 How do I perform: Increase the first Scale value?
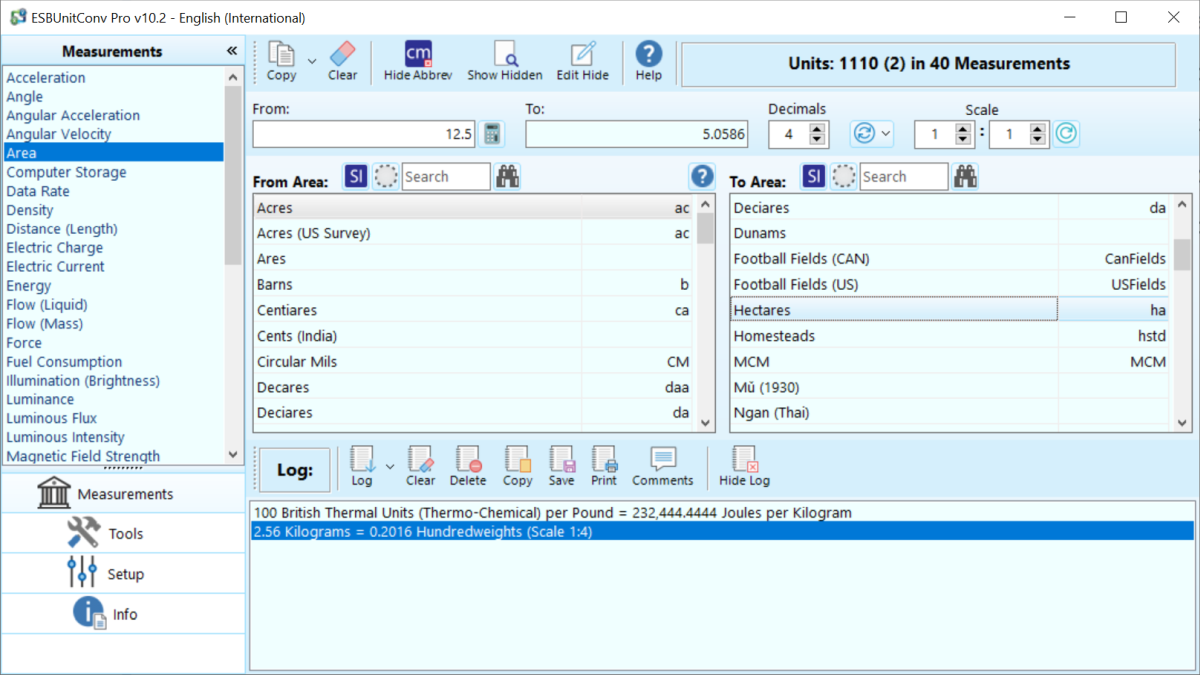point(963,128)
